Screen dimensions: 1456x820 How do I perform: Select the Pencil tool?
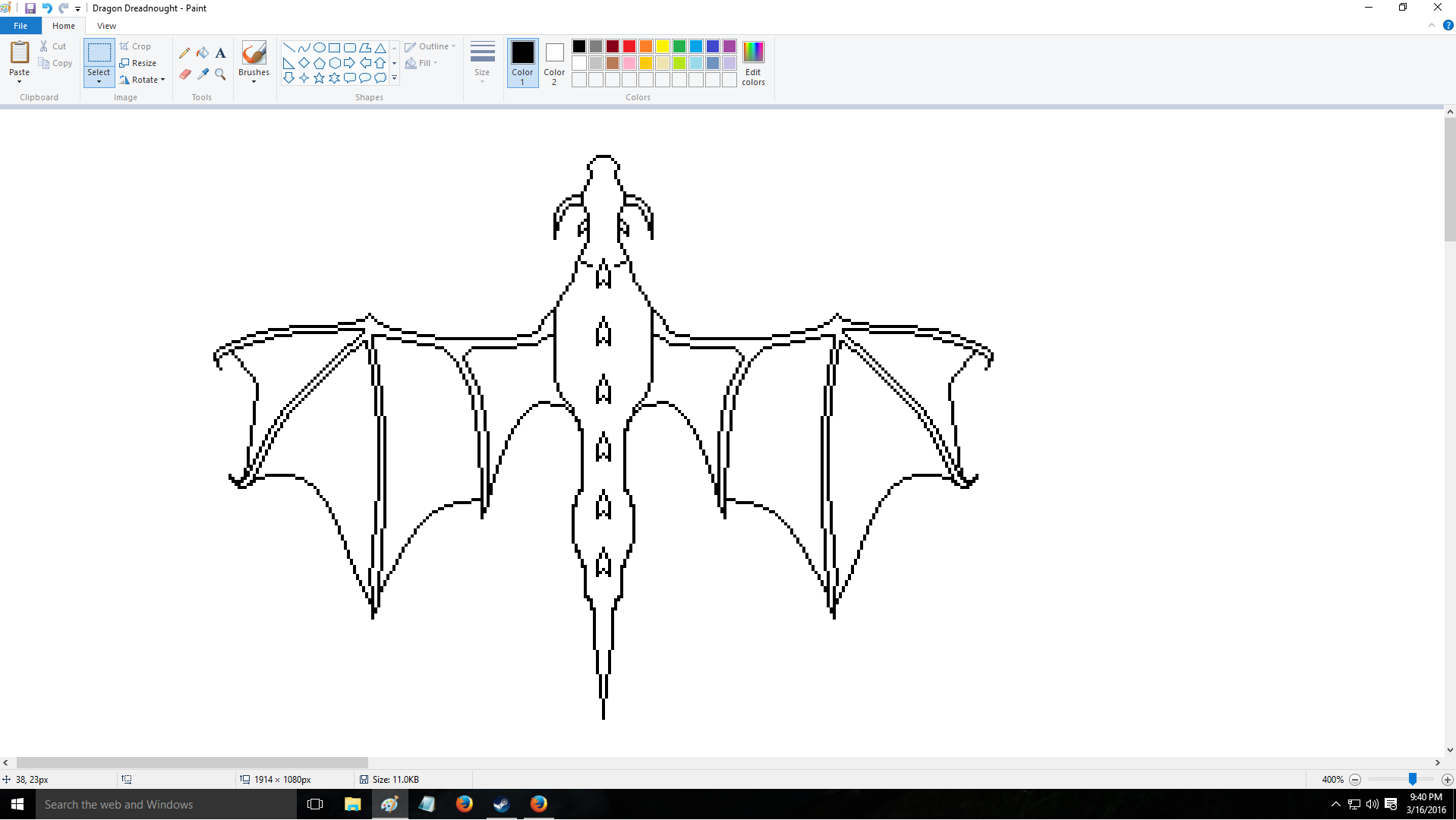[184, 53]
